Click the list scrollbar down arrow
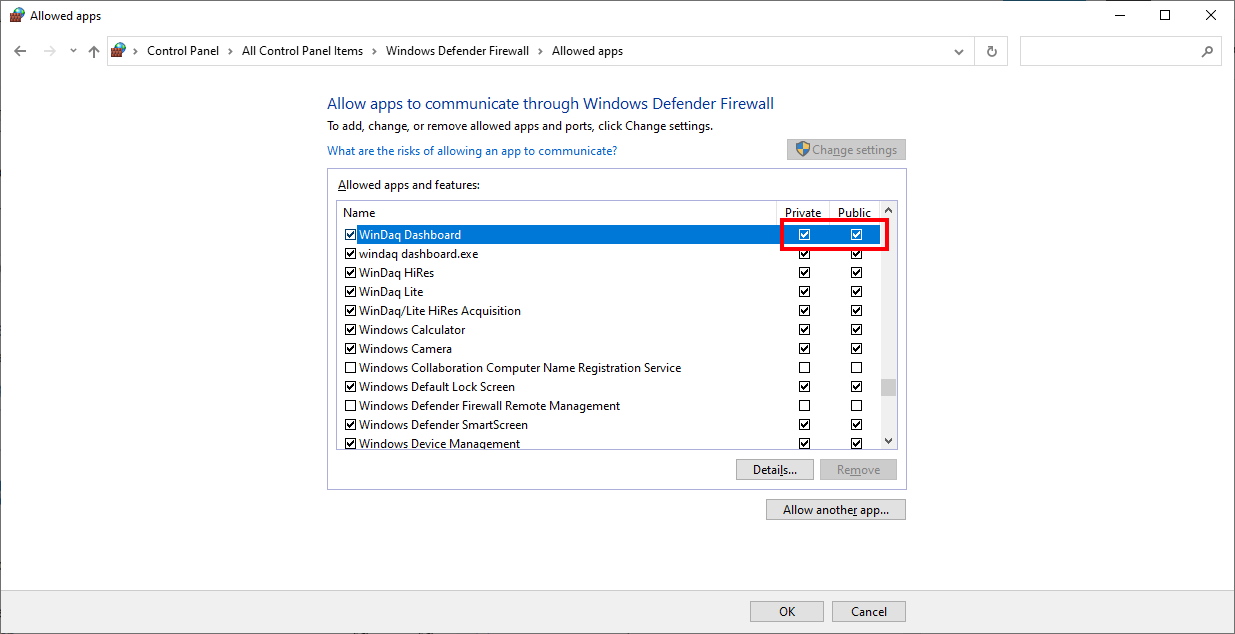Screen dimensions: 1235x634 click(x=888, y=441)
